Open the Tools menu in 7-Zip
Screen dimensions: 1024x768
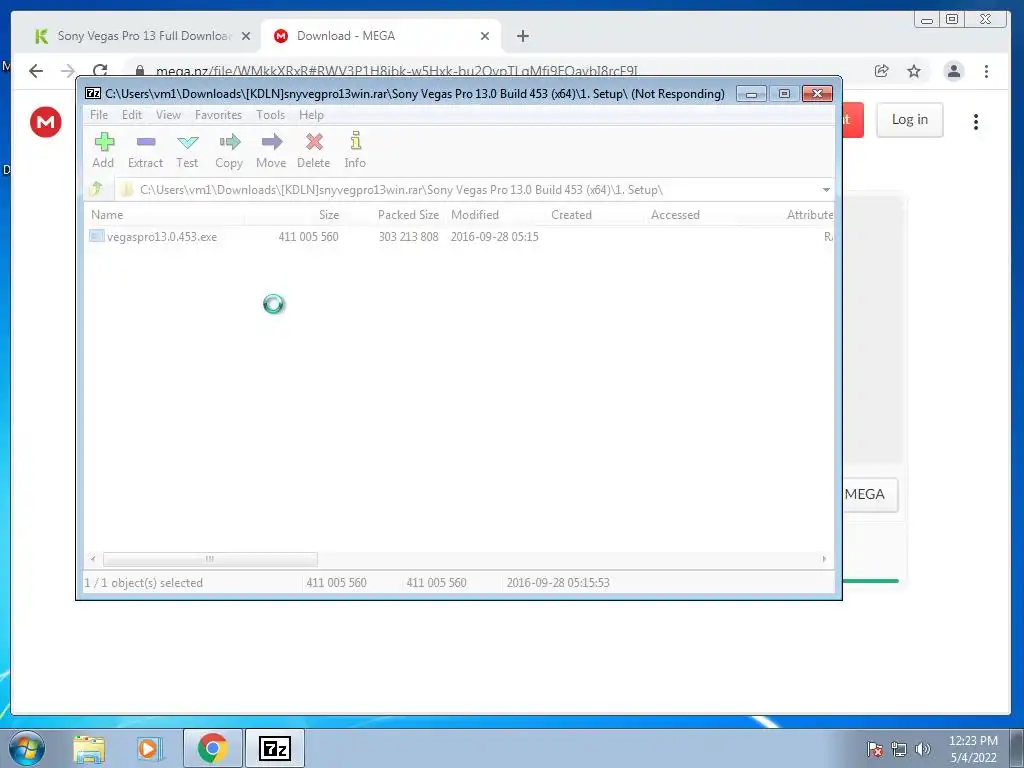(x=270, y=115)
